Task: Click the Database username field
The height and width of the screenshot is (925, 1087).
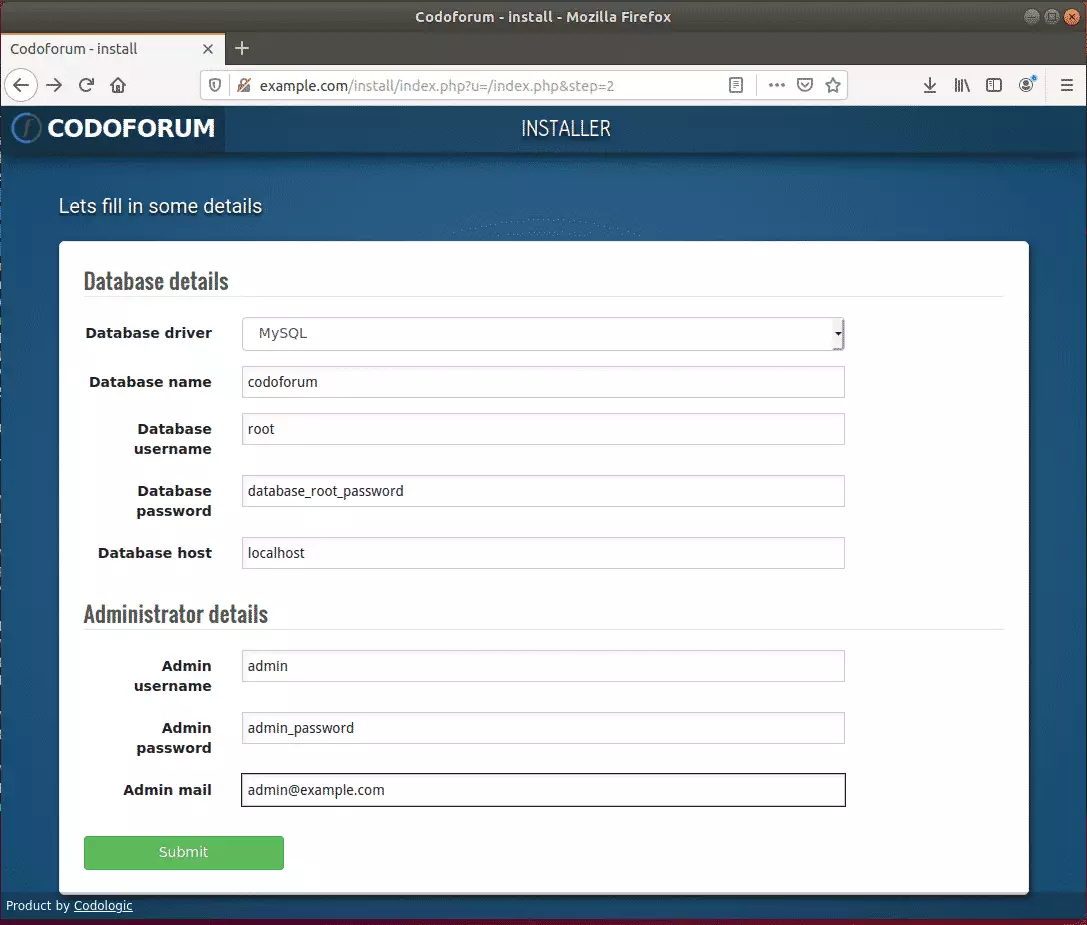Action: click(543, 429)
